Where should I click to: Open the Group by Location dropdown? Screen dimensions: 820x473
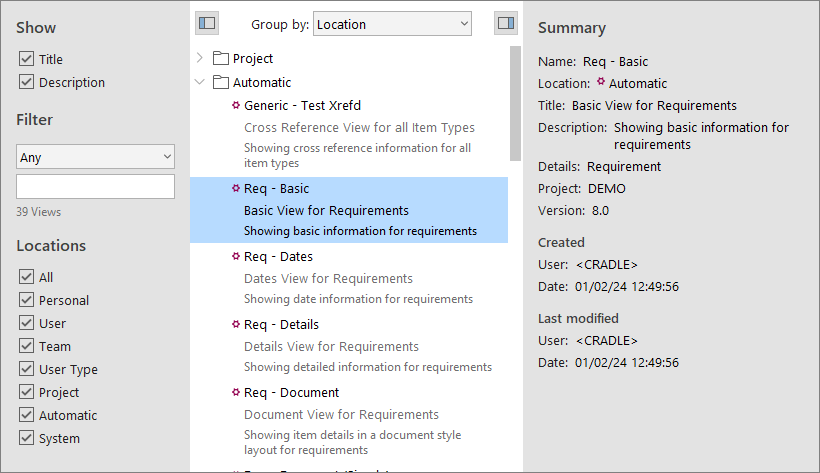[392, 24]
